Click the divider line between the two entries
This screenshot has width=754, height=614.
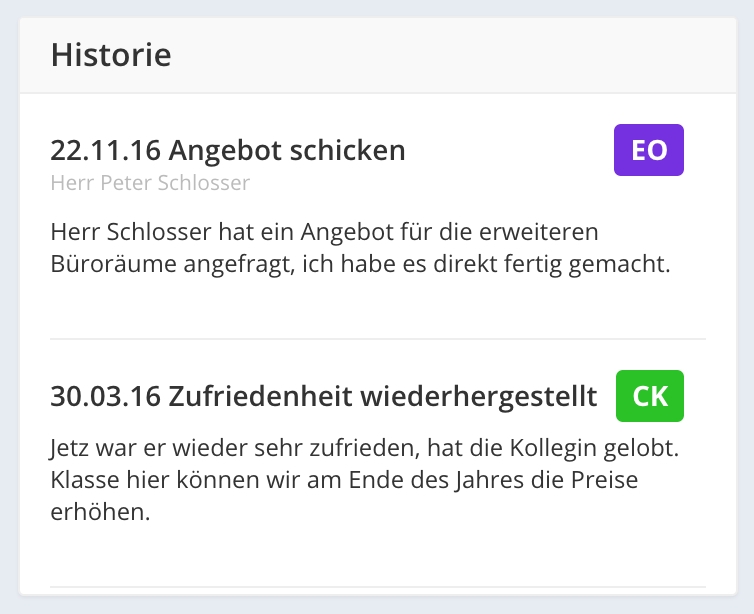tap(377, 339)
